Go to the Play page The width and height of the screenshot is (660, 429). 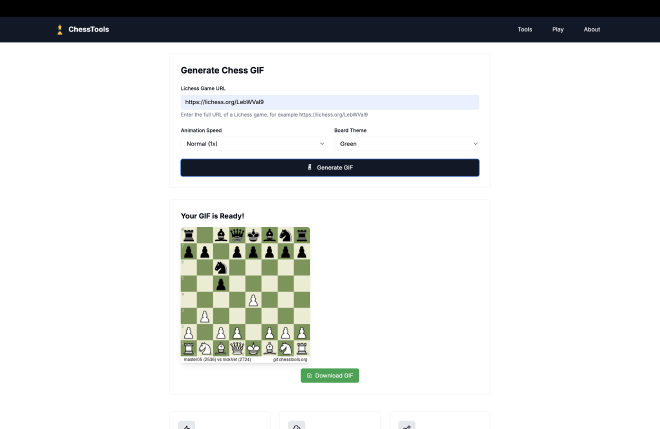coord(558,30)
